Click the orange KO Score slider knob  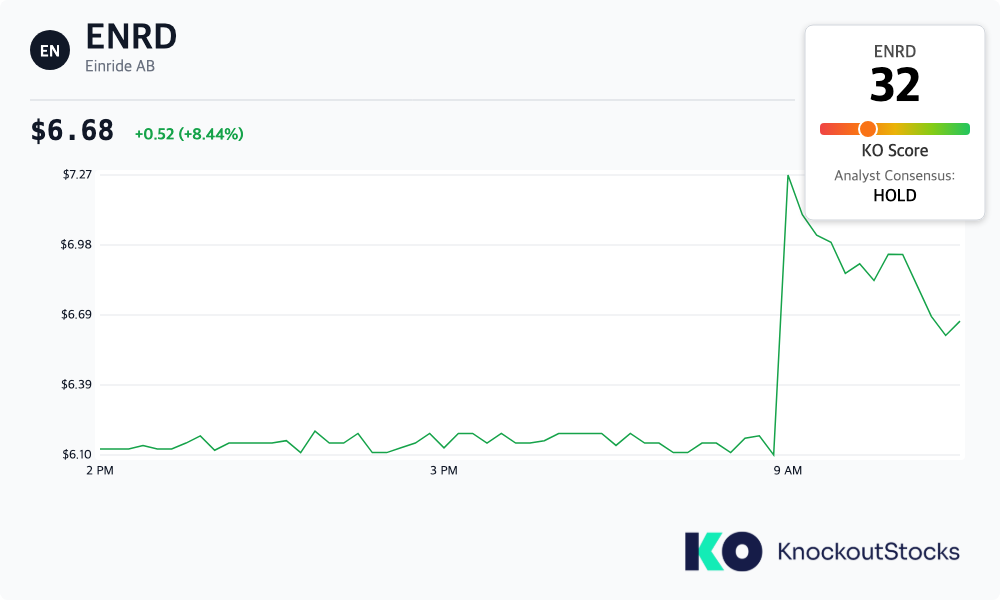[867, 129]
